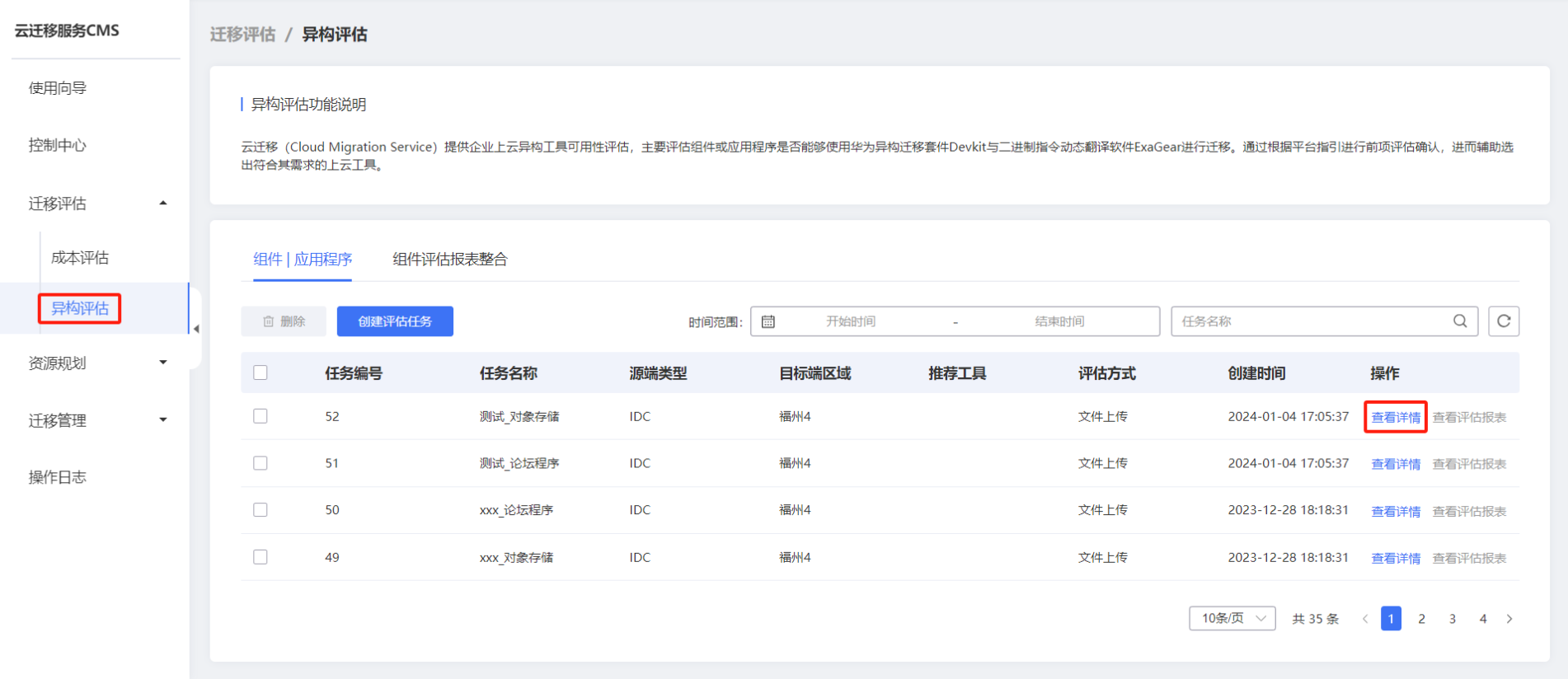
Task: Open 成本评估 in the sidebar
Action: tap(80, 258)
